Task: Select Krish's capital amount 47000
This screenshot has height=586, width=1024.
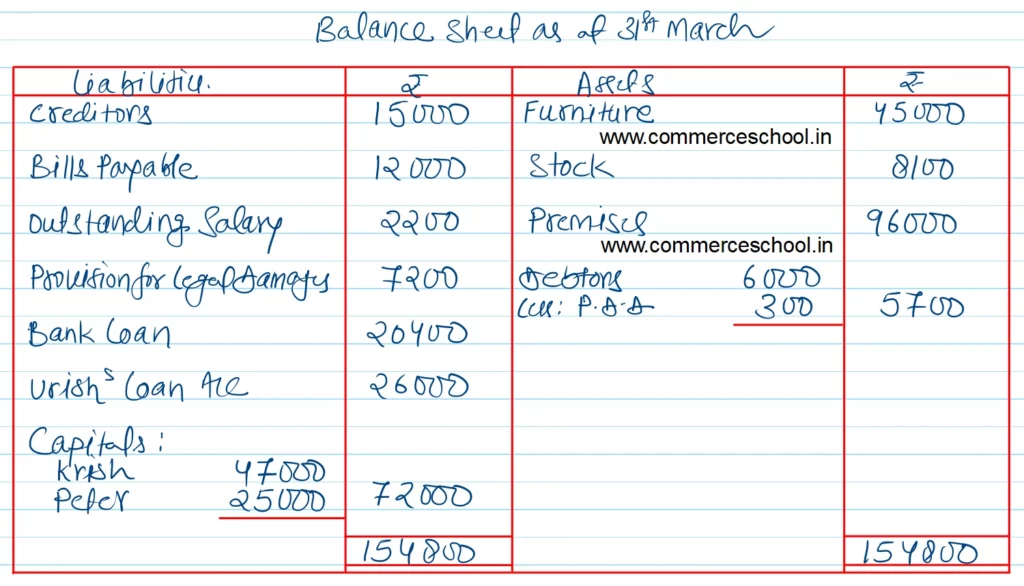Action: (280, 470)
